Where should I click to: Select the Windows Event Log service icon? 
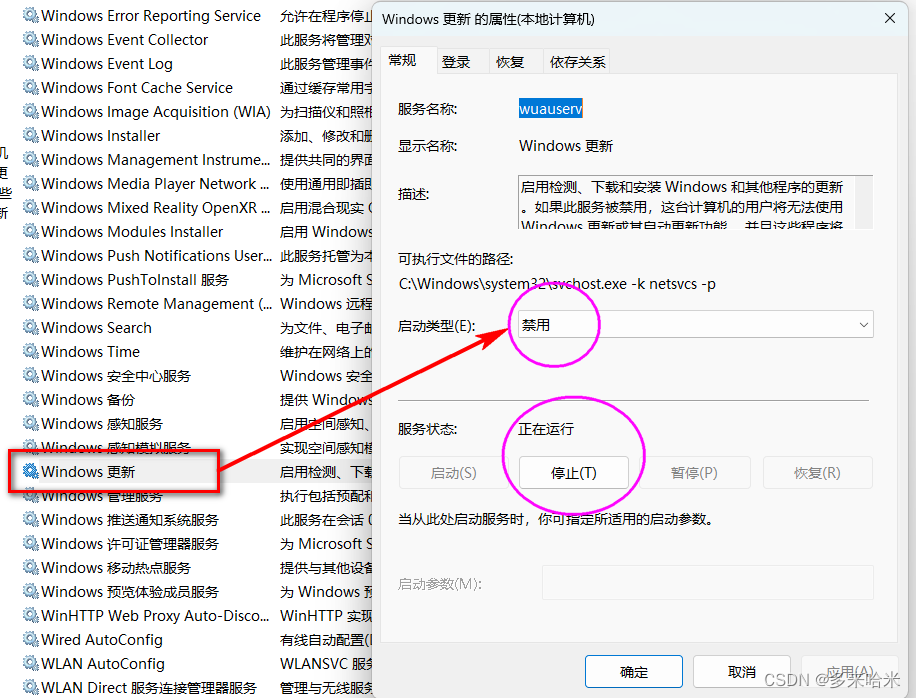(x=30, y=63)
